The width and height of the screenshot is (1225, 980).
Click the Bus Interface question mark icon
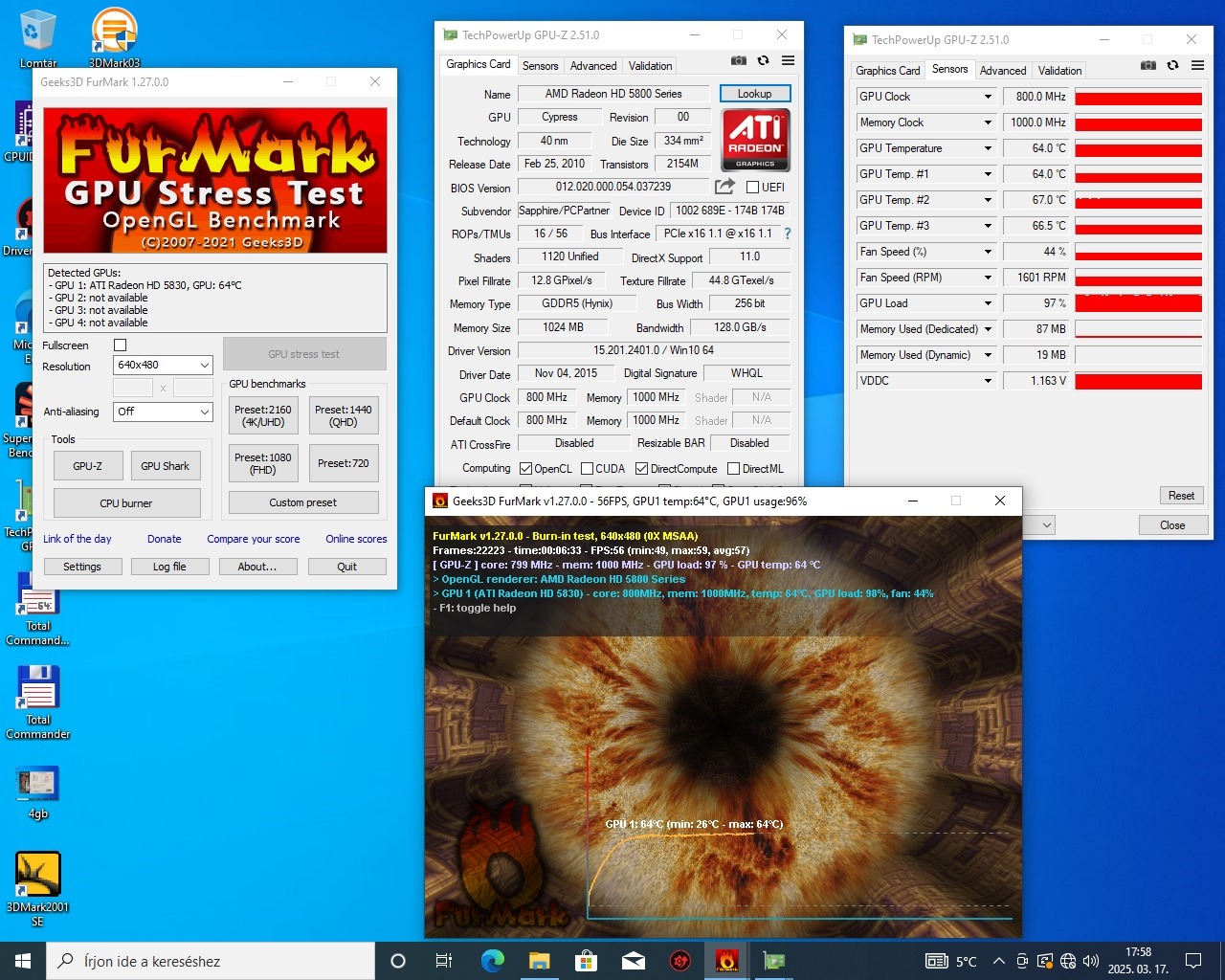click(788, 234)
